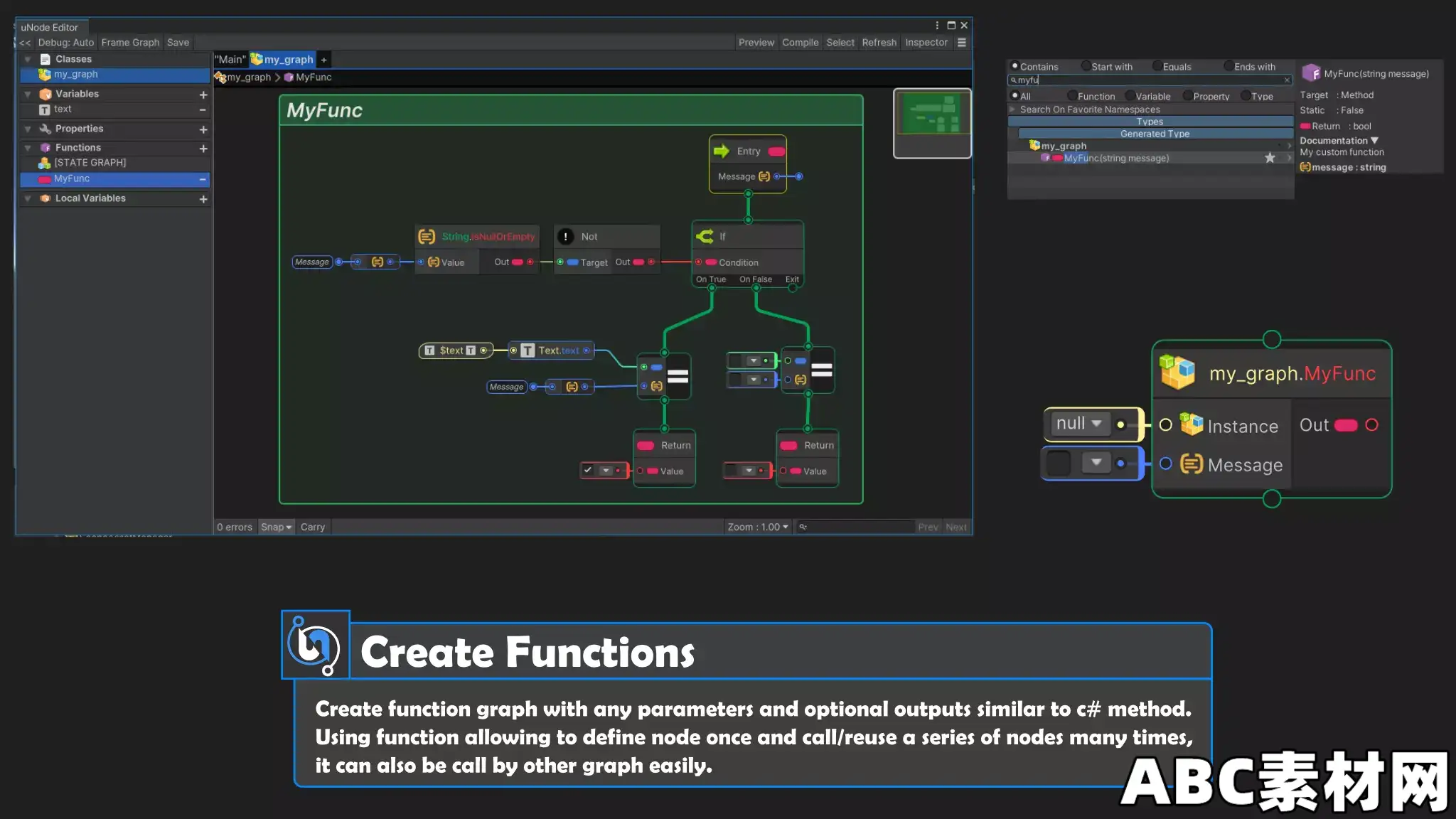Click the my_graph class icon in Classes list
This screenshot has width=1456, height=819.
tap(44, 74)
